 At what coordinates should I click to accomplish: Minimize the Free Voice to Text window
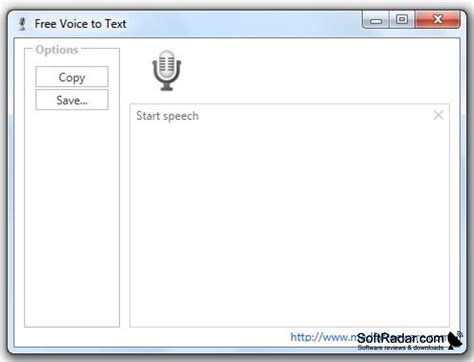[375, 20]
